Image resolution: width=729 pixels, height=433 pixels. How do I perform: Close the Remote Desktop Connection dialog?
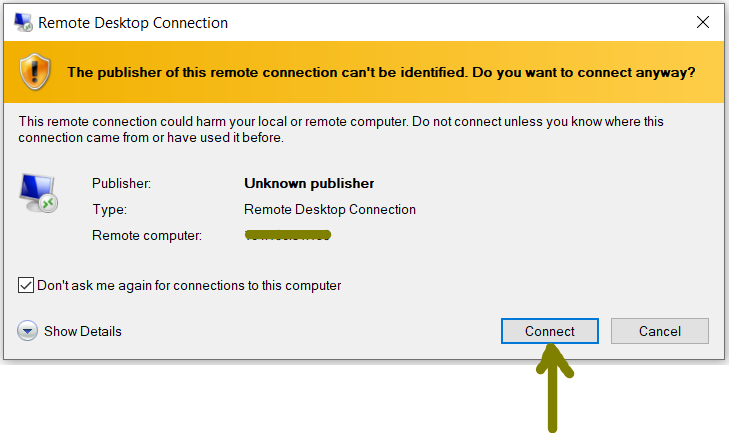(702, 22)
